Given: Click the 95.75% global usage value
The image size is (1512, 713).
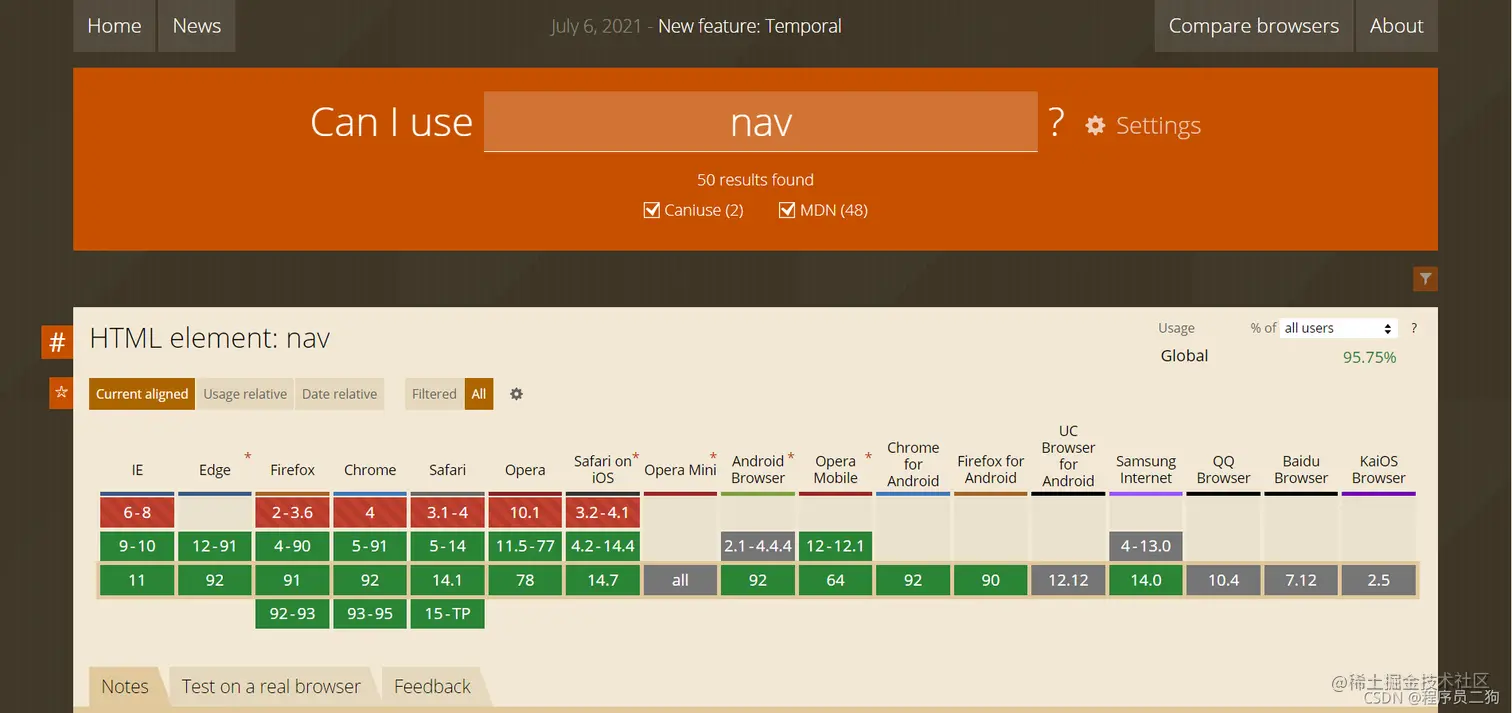Looking at the screenshot, I should point(1369,357).
